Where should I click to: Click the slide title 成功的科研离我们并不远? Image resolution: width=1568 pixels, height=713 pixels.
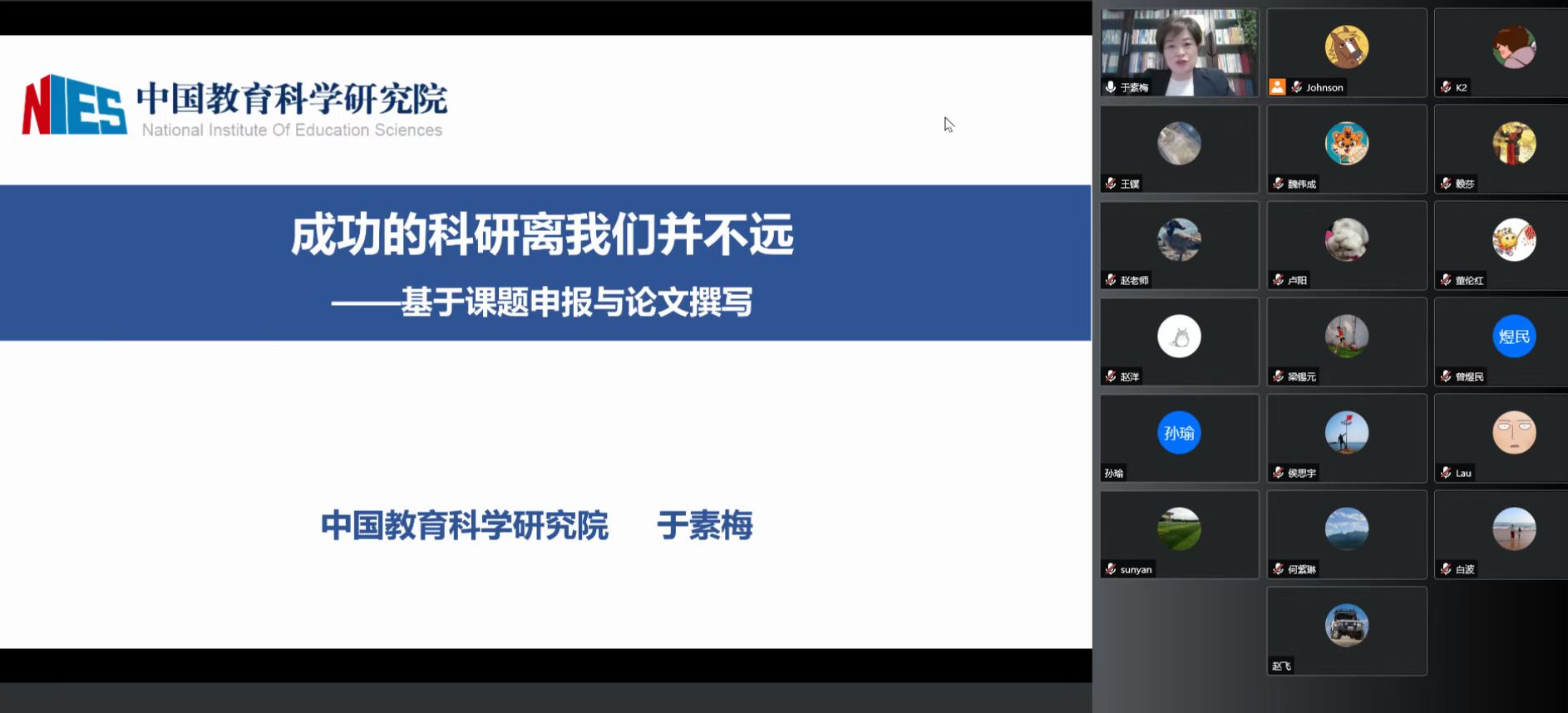[x=543, y=235]
